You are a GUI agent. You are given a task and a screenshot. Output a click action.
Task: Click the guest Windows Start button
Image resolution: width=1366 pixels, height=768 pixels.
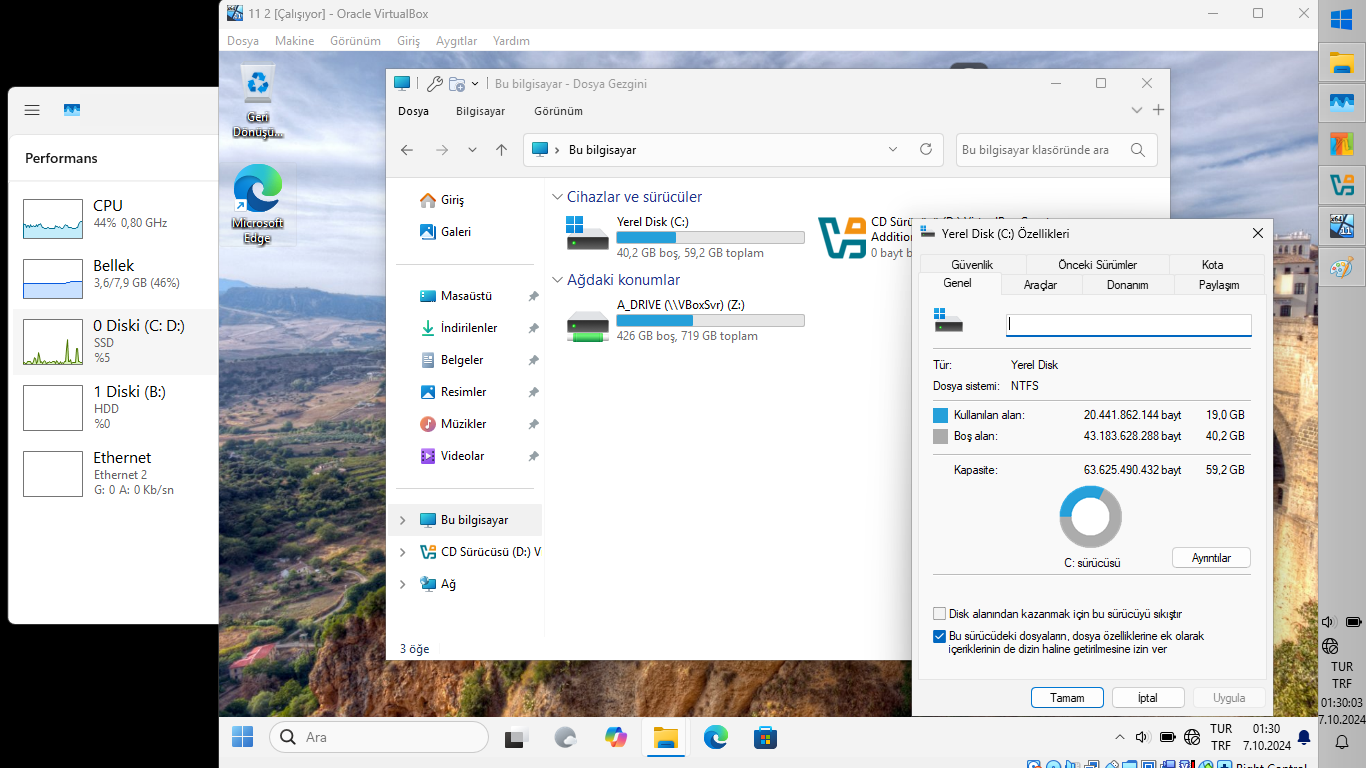pos(242,737)
